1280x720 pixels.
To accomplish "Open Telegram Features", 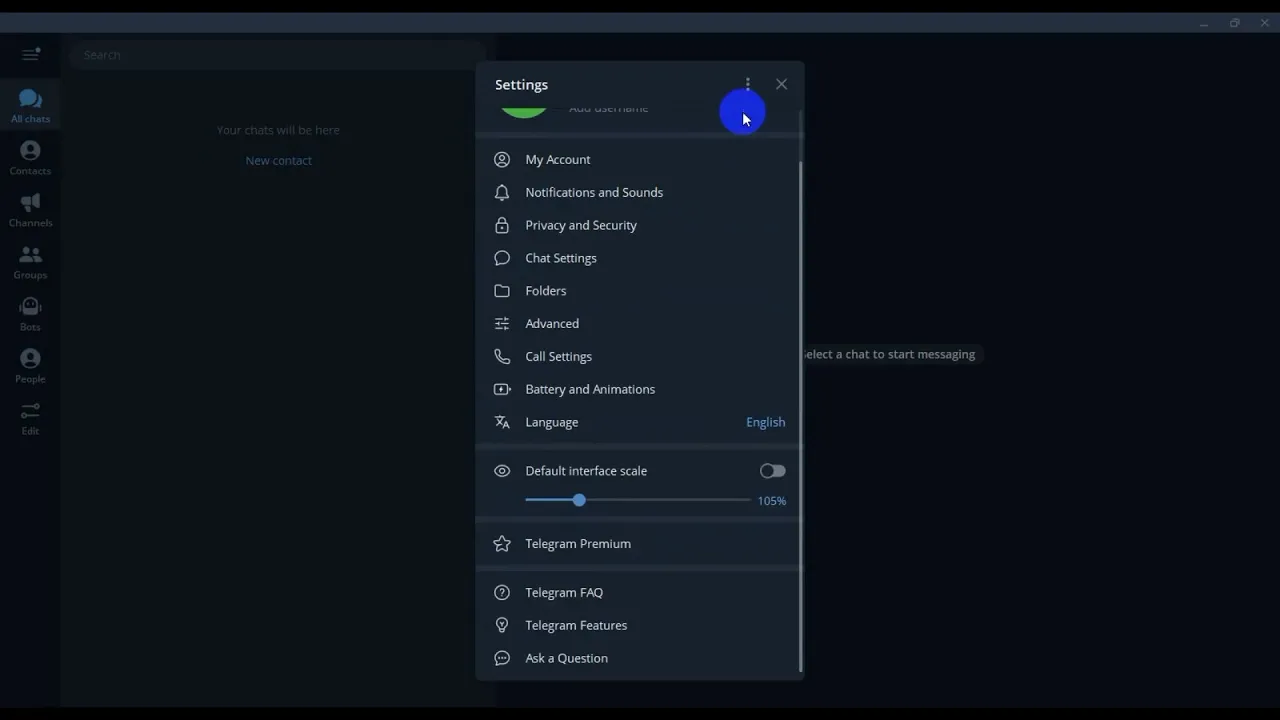I will 638,625.
